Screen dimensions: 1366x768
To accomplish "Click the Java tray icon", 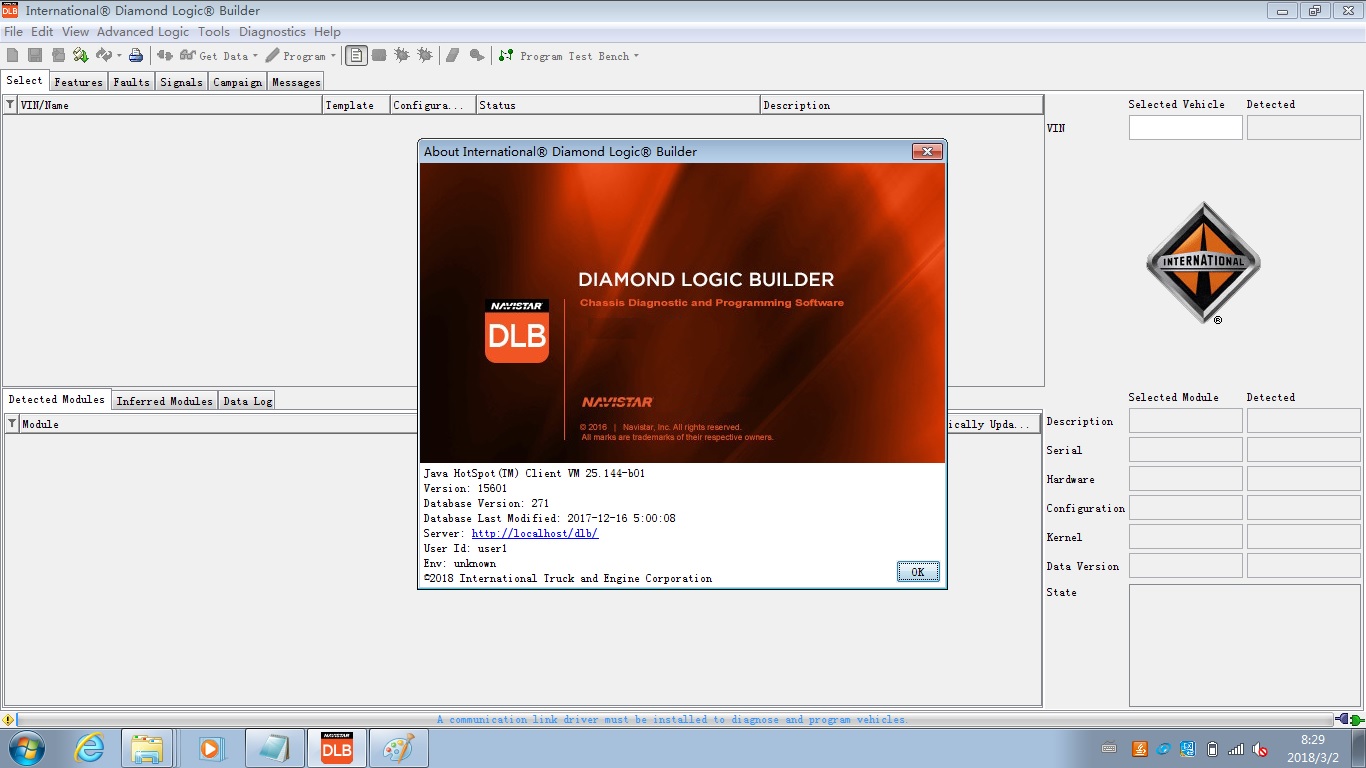I will point(1139,749).
